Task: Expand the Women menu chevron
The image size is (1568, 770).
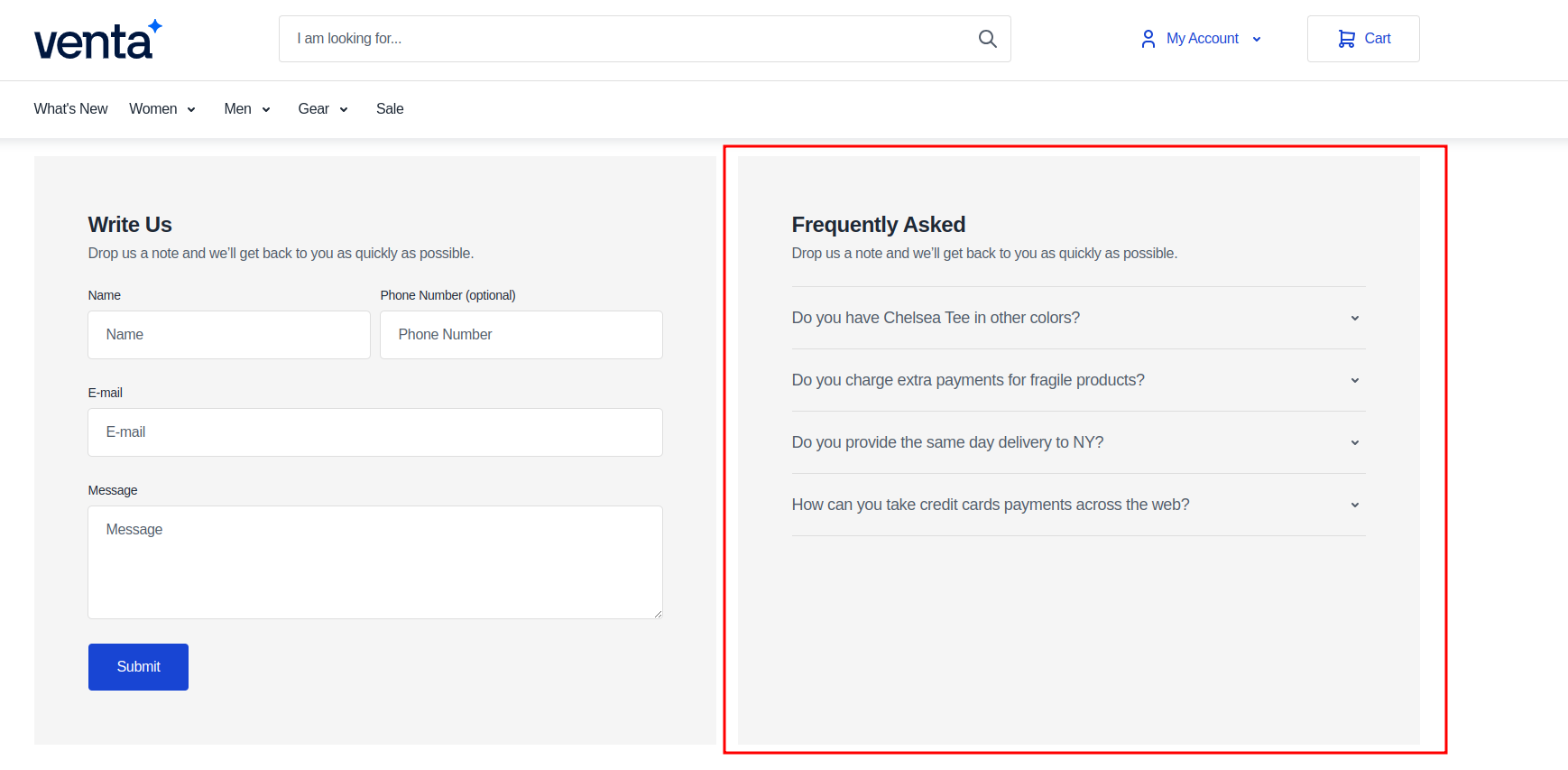Action: pyautogui.click(x=191, y=109)
